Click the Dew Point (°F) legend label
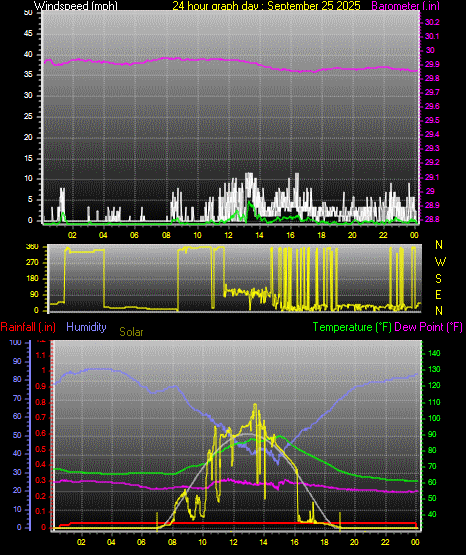Image resolution: width=466 pixels, height=555 pixels. 428,327
